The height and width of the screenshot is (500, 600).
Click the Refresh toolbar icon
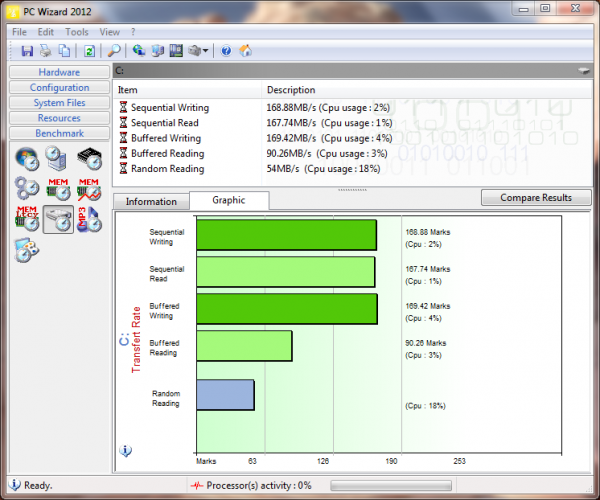(x=89, y=51)
